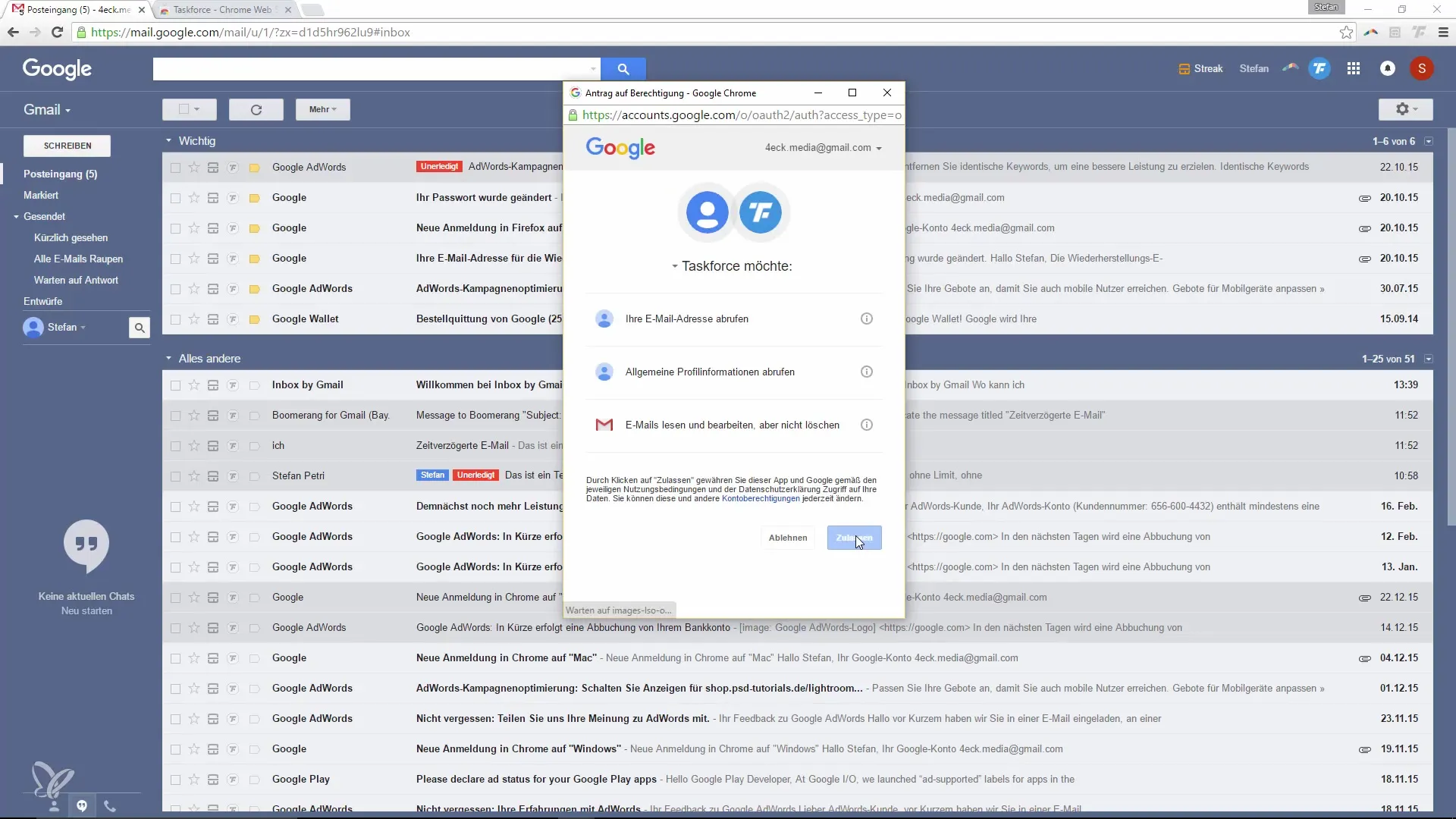Click the SCHREIBEN compose button
The image size is (1456, 819).
[x=67, y=146]
